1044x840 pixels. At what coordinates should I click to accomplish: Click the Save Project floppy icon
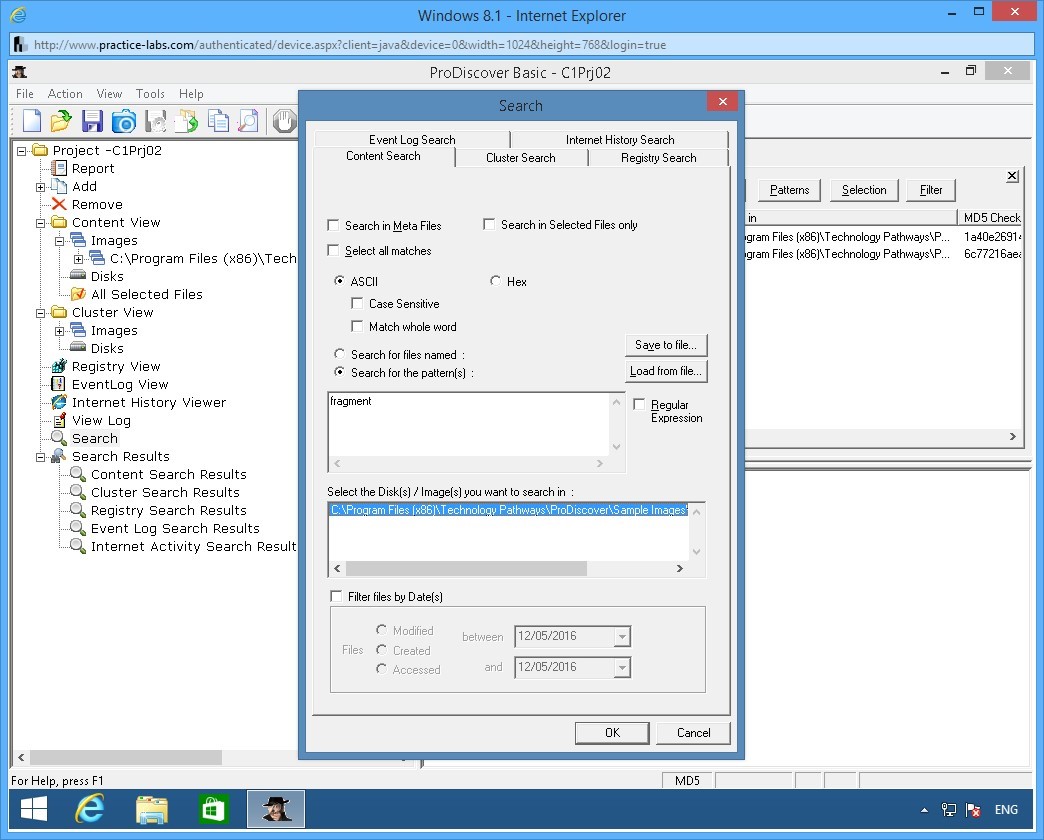pyautogui.click(x=92, y=121)
